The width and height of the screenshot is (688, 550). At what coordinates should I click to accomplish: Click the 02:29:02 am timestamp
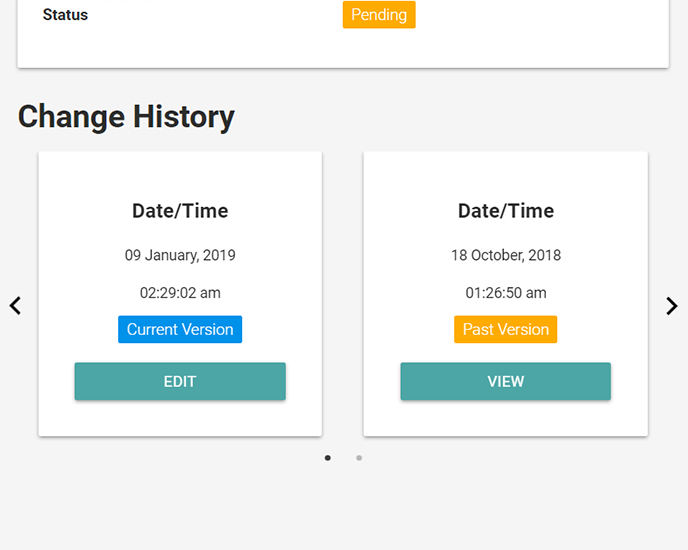[x=180, y=293]
